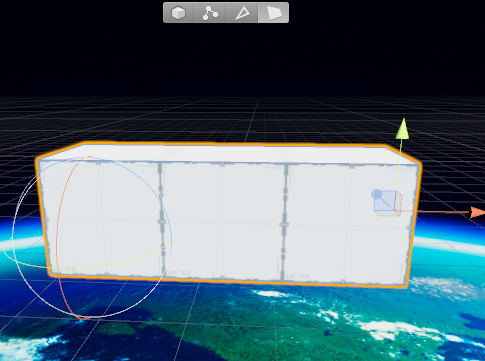Switch to Object selection mode
485x361 pixels.
coord(178,13)
